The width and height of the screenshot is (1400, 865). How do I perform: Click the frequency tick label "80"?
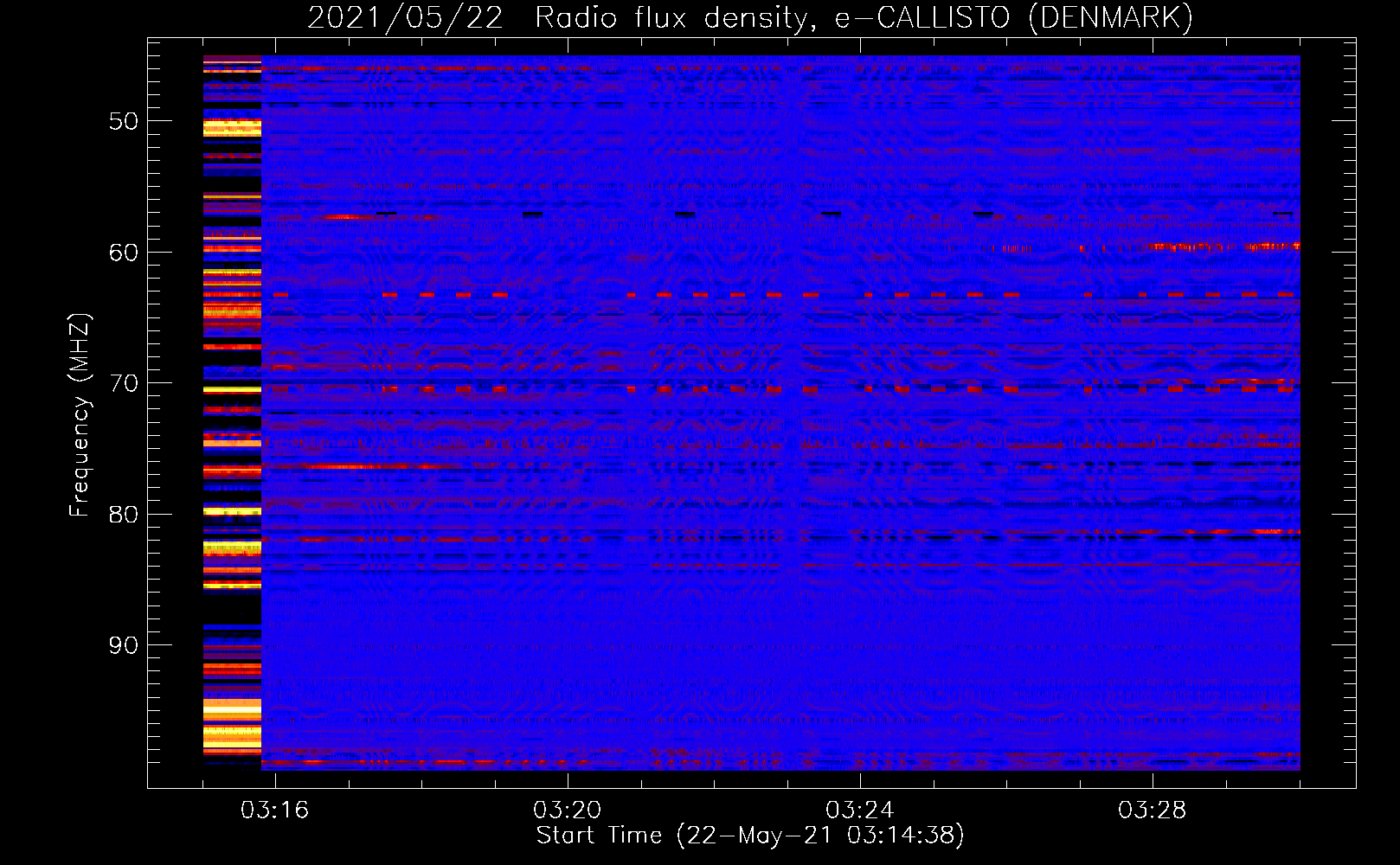124,515
